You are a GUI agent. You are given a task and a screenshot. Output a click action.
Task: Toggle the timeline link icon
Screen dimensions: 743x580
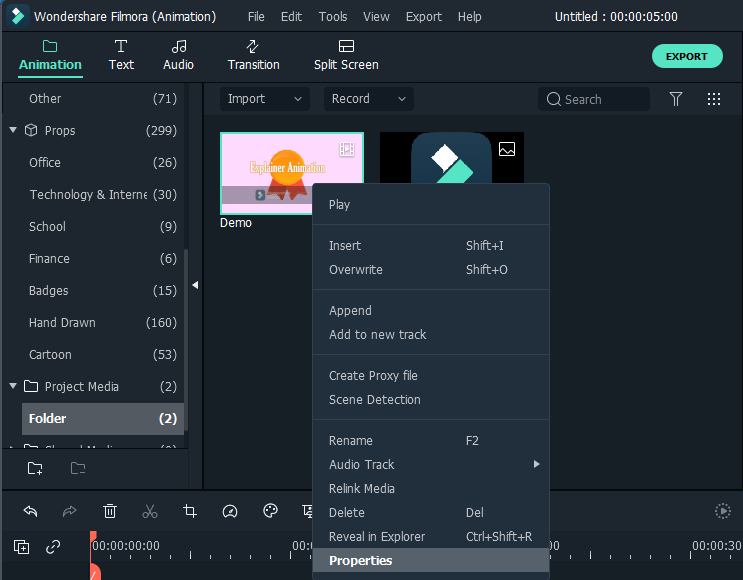(x=53, y=547)
